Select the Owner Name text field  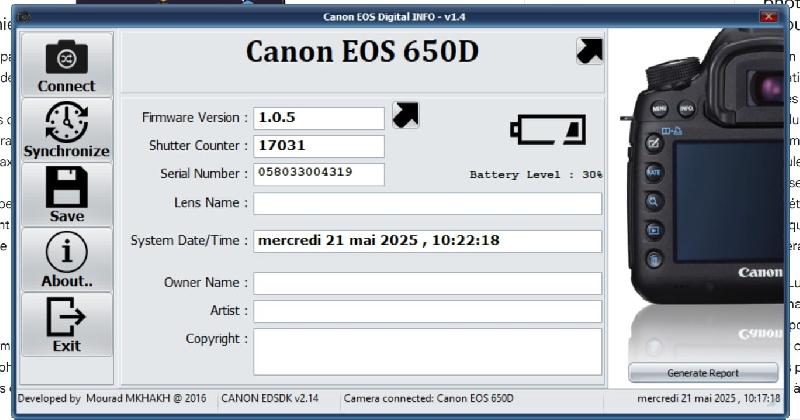point(428,283)
